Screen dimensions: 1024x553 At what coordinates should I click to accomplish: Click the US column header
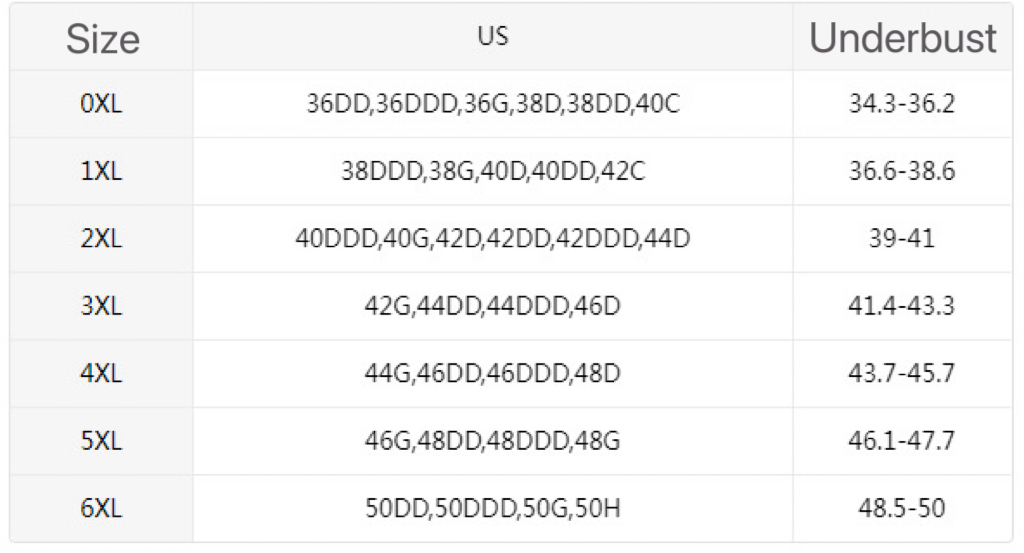tap(492, 37)
